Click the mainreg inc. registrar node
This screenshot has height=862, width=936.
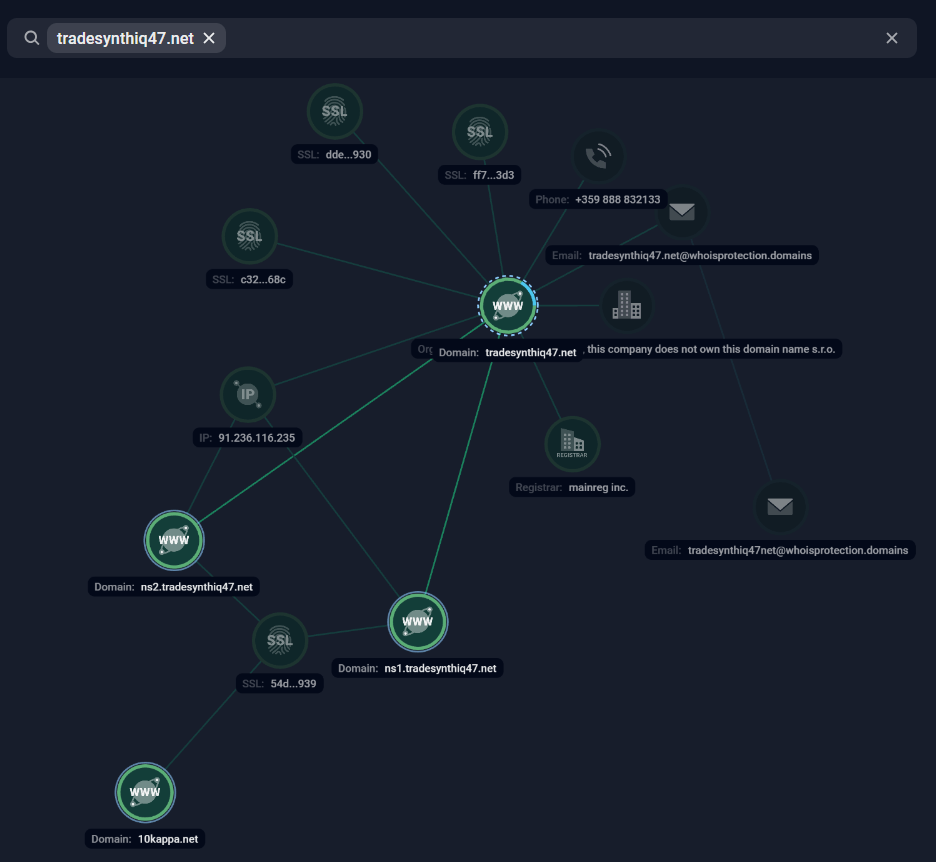point(572,444)
